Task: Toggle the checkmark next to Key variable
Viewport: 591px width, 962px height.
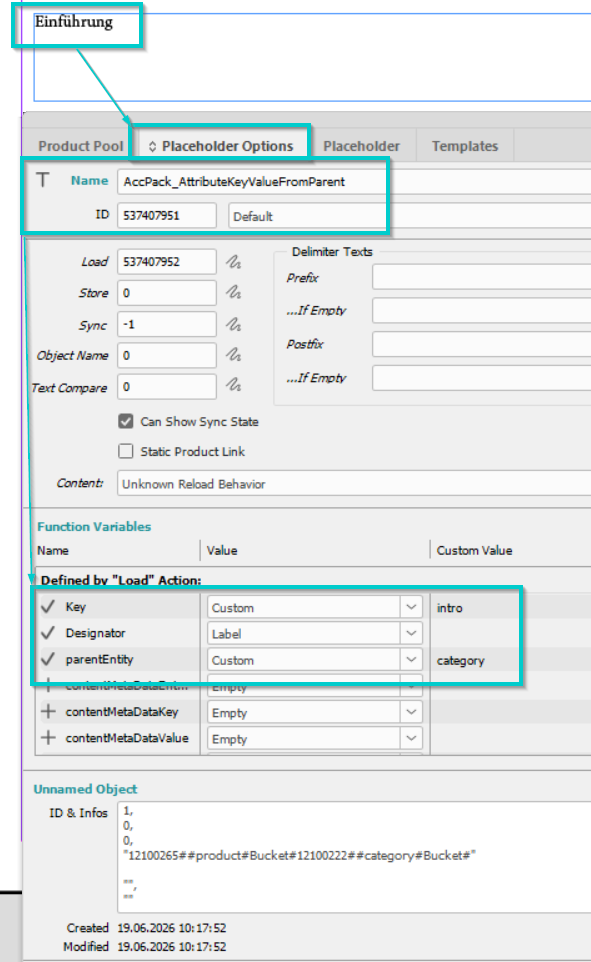Action: tap(48, 607)
